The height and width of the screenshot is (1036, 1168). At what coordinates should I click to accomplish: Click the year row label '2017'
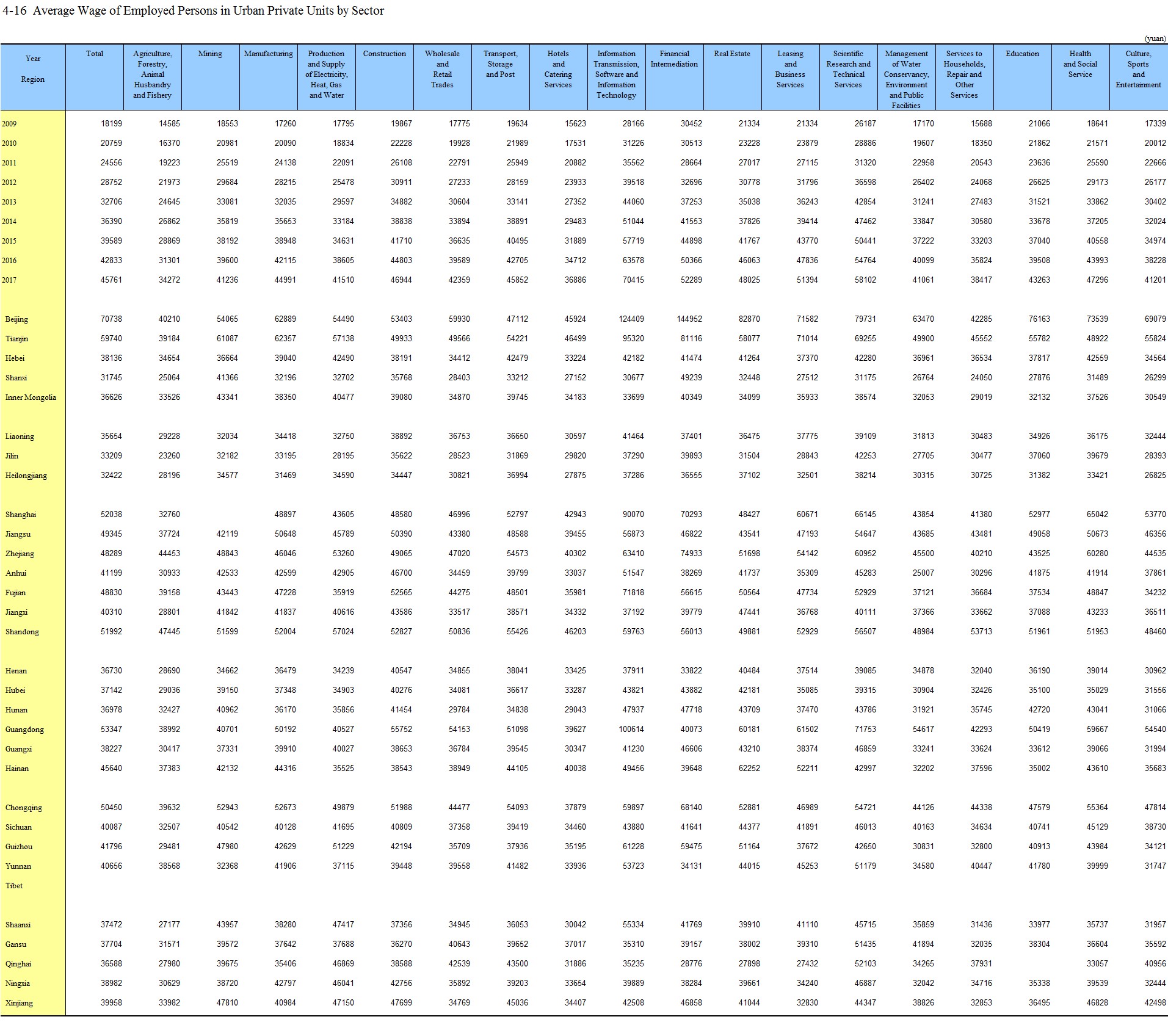[x=9, y=280]
